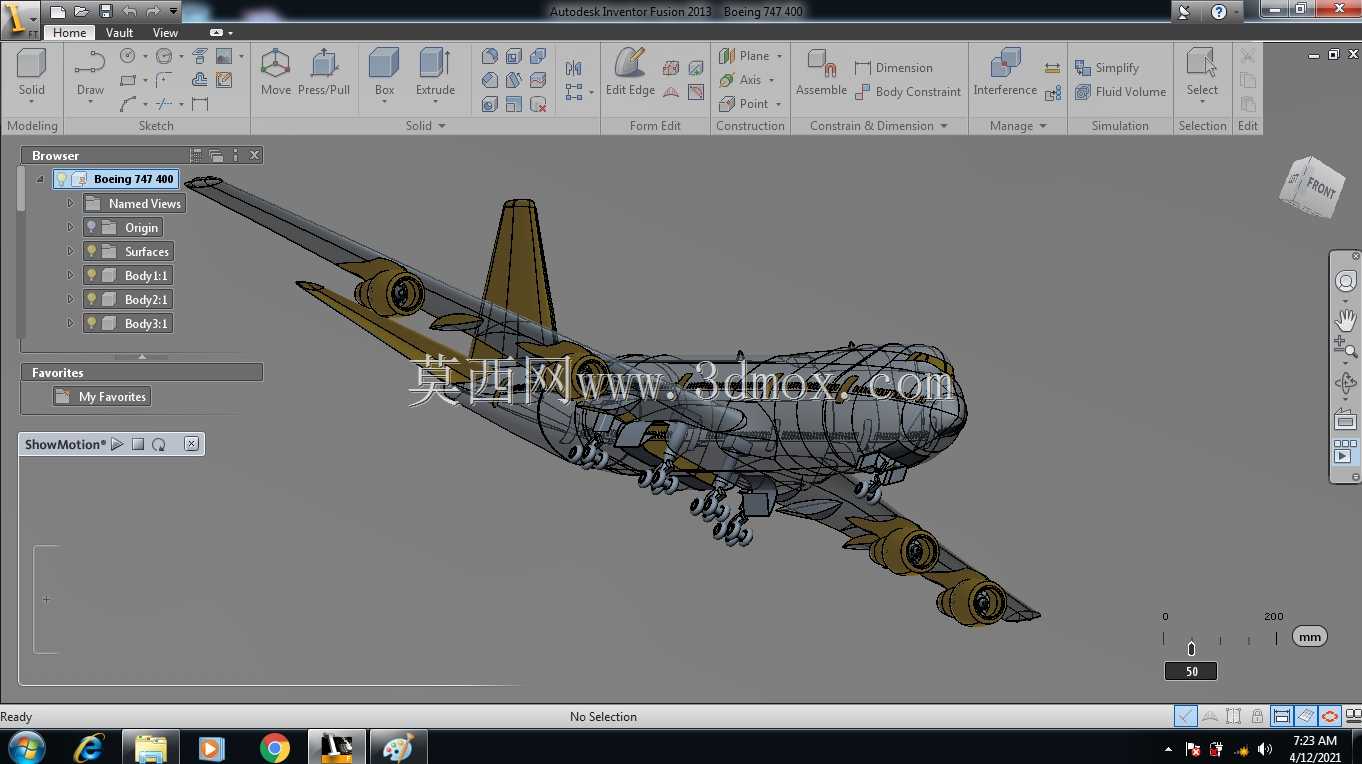Image resolution: width=1362 pixels, height=764 pixels.
Task: Expand the Named Views folder
Action: point(70,204)
